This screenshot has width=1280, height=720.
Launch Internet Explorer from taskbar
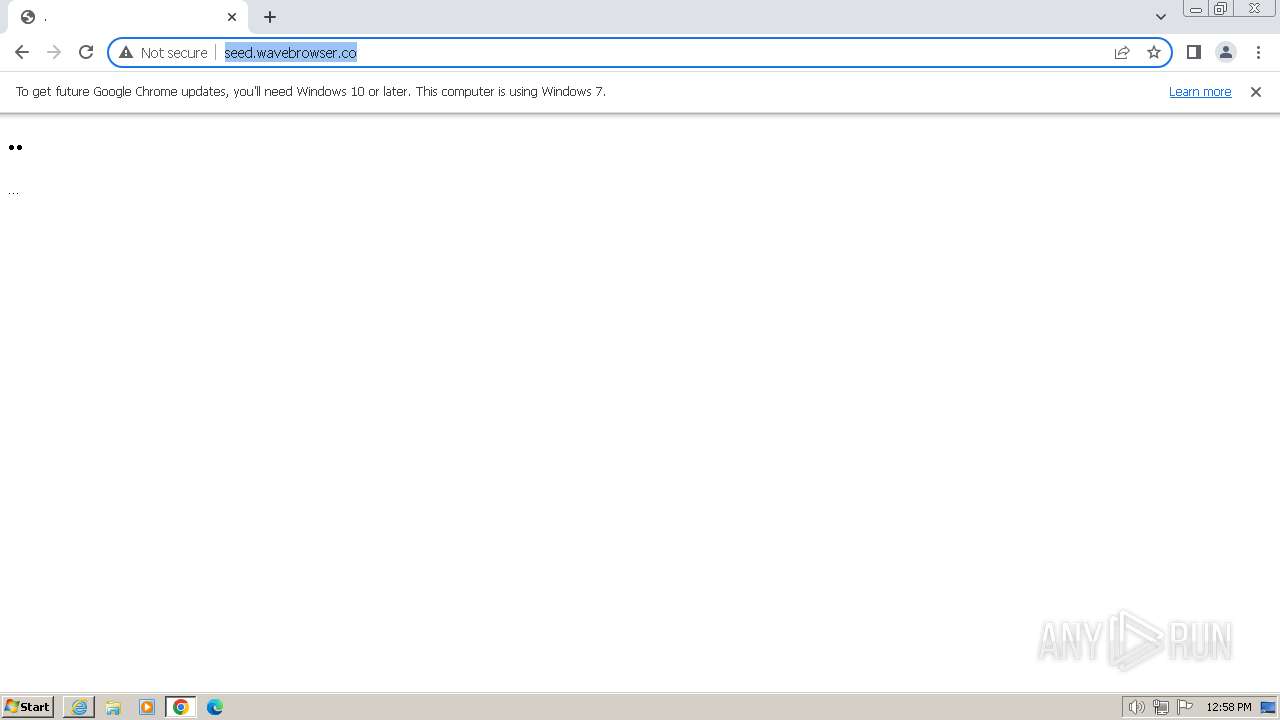click(x=79, y=707)
